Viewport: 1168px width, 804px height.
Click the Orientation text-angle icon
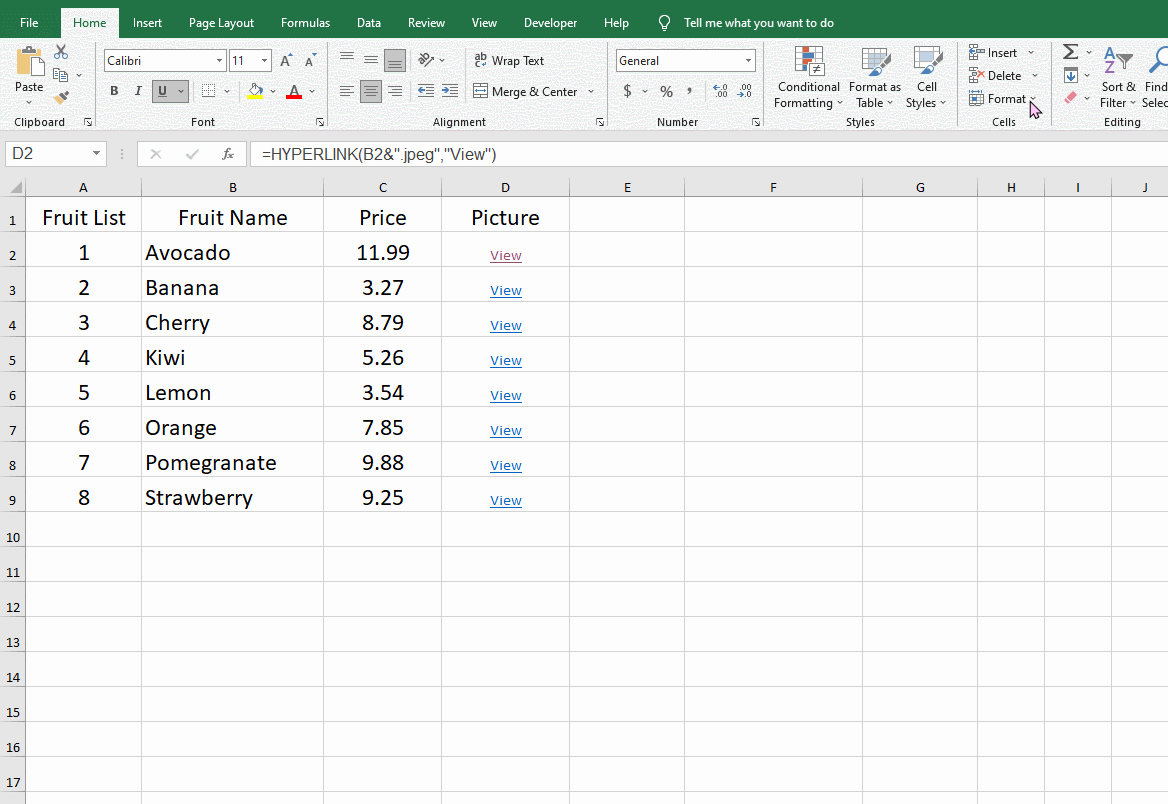426,60
